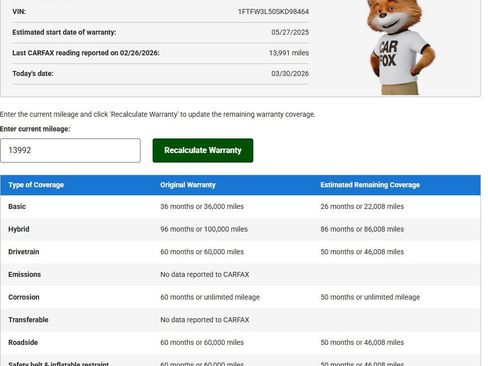Click '86 months or 86,008 miles' cell
Screen dimensions: 488x366
click(x=362, y=229)
